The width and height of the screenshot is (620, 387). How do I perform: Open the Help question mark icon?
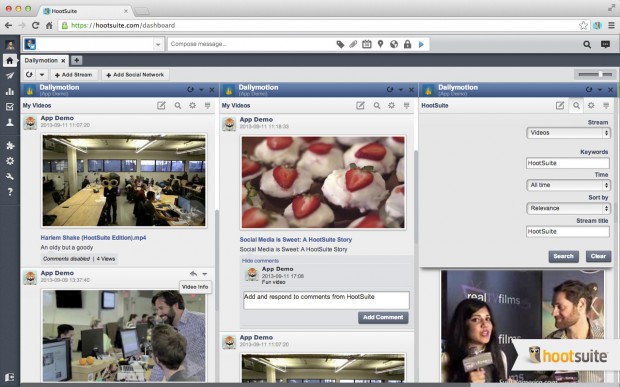9,192
